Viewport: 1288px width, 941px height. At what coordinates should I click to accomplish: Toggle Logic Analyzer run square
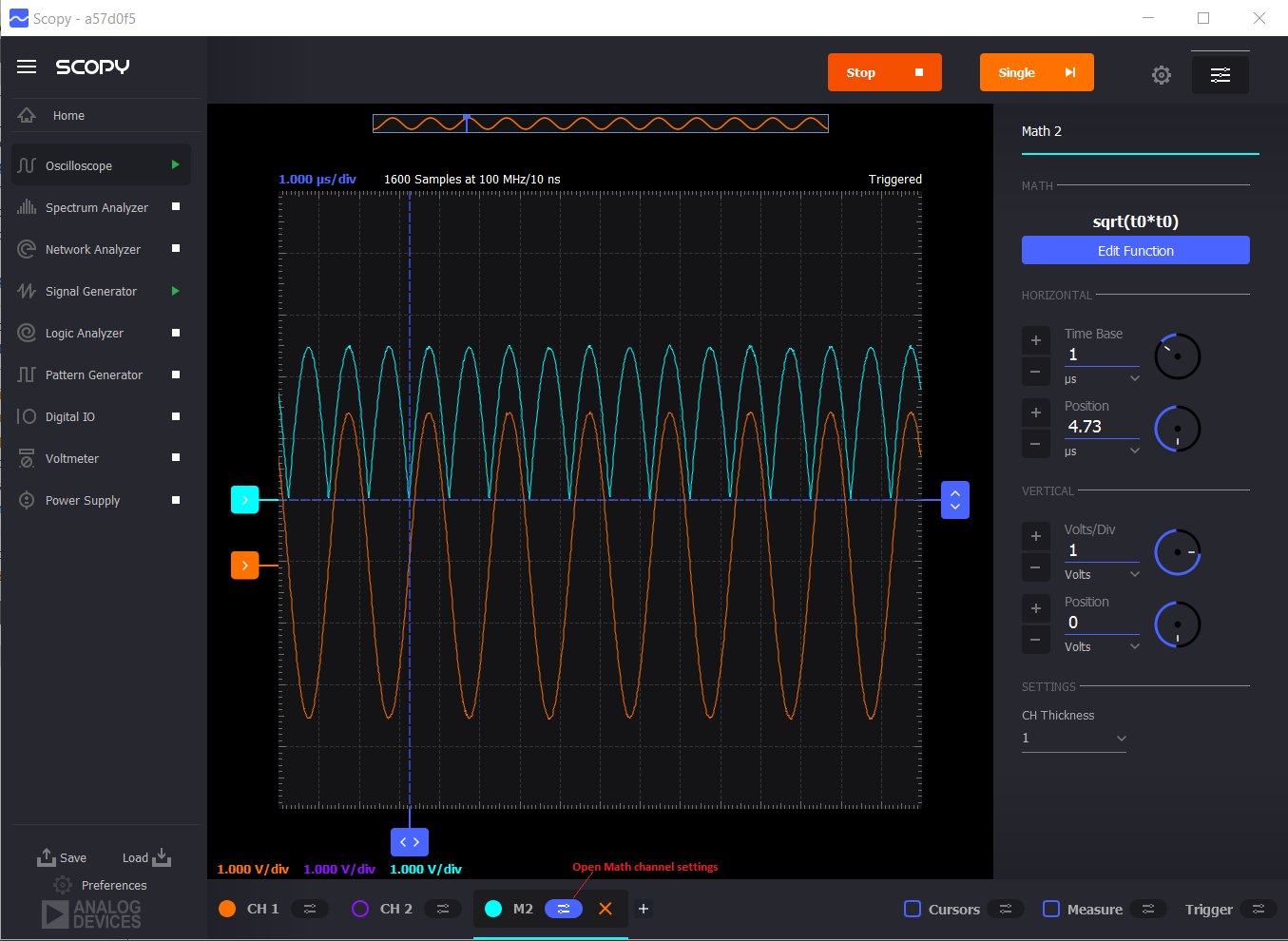point(175,333)
